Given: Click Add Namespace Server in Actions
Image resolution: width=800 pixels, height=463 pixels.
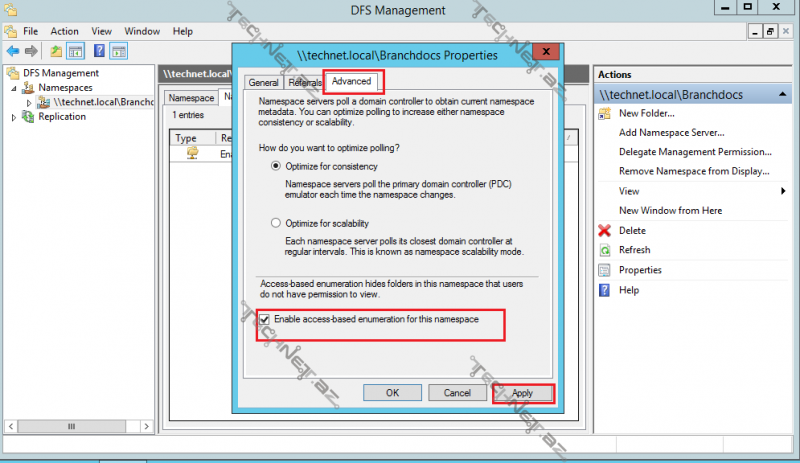Looking at the screenshot, I should point(671,132).
